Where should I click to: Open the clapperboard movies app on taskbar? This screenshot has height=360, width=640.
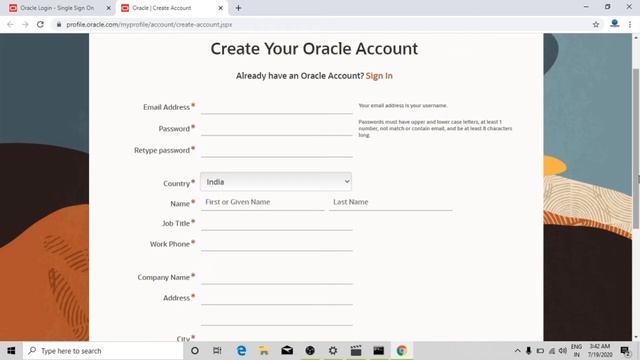356,351
